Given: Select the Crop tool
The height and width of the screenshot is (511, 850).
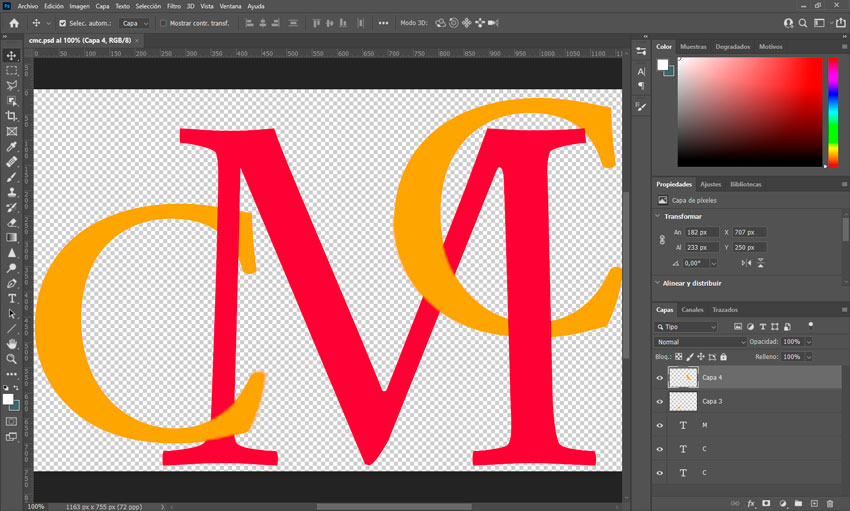Looking at the screenshot, I should click(12, 116).
